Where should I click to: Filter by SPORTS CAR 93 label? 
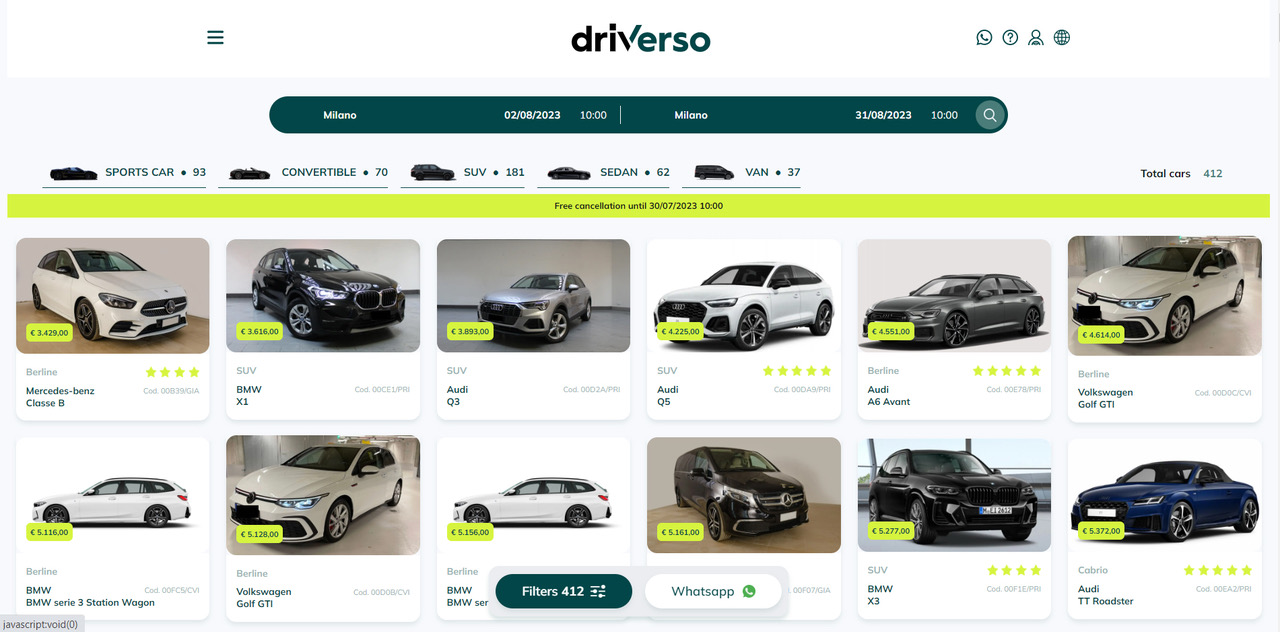coord(155,172)
